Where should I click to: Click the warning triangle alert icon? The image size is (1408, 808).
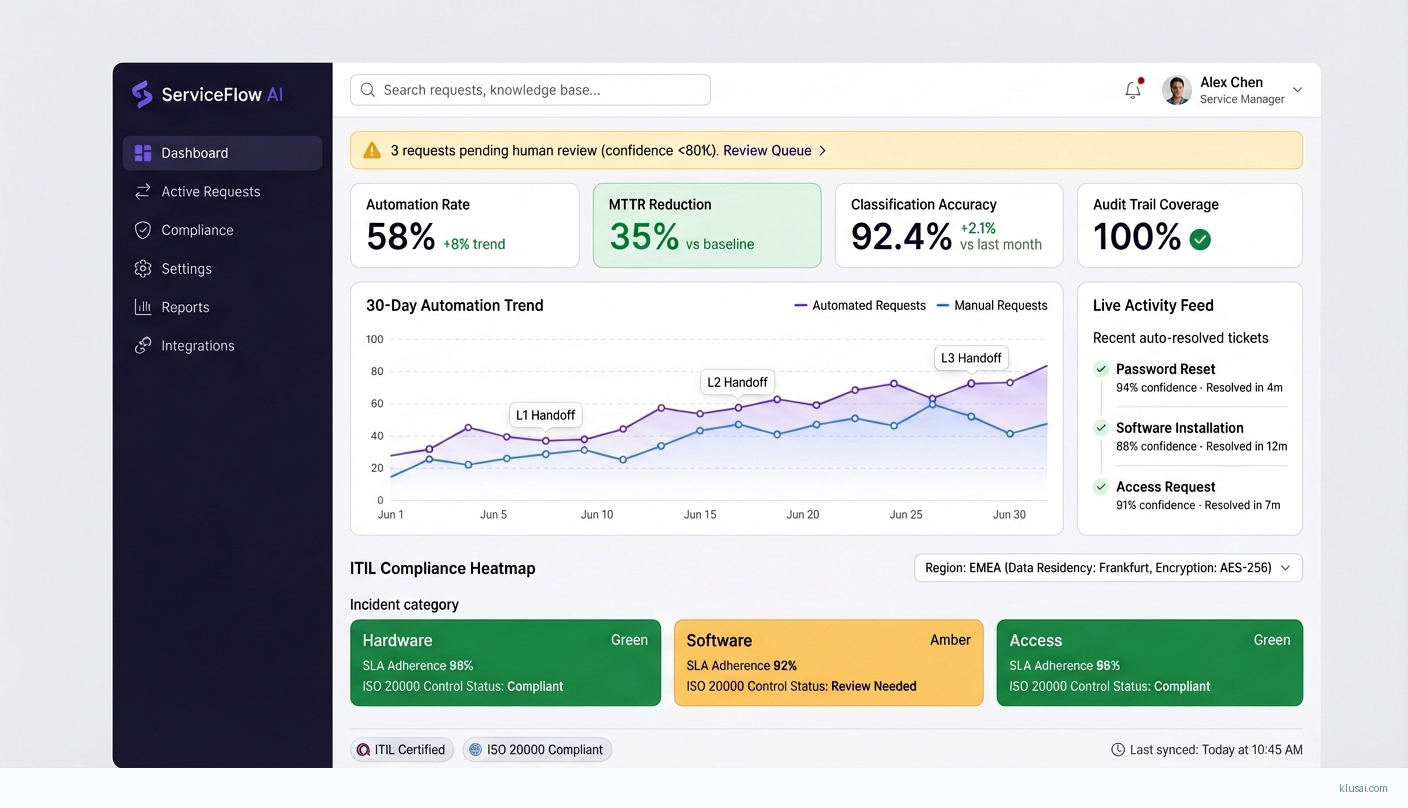coord(372,151)
